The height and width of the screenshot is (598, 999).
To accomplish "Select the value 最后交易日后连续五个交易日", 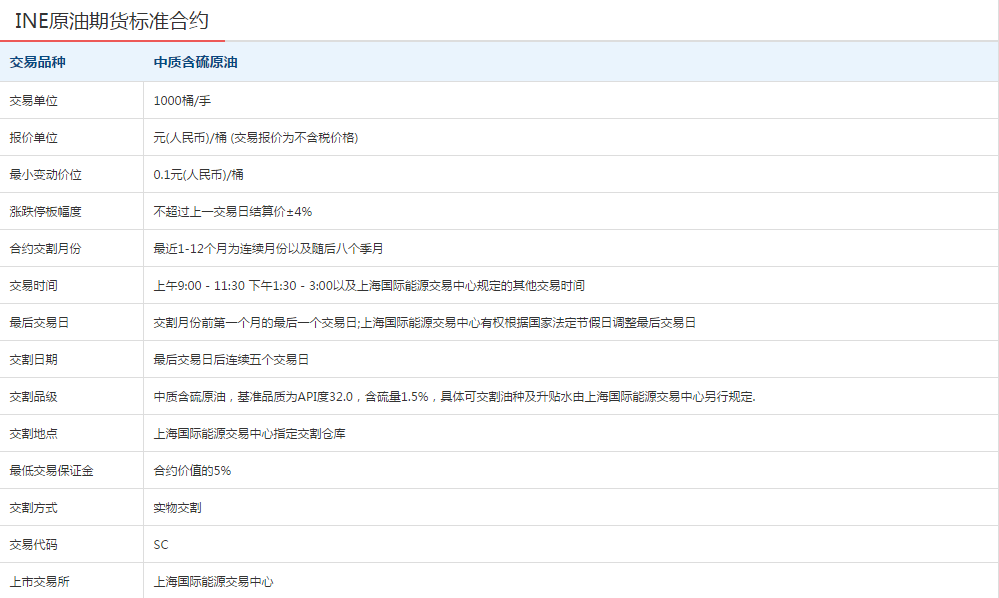I will click(231, 359).
